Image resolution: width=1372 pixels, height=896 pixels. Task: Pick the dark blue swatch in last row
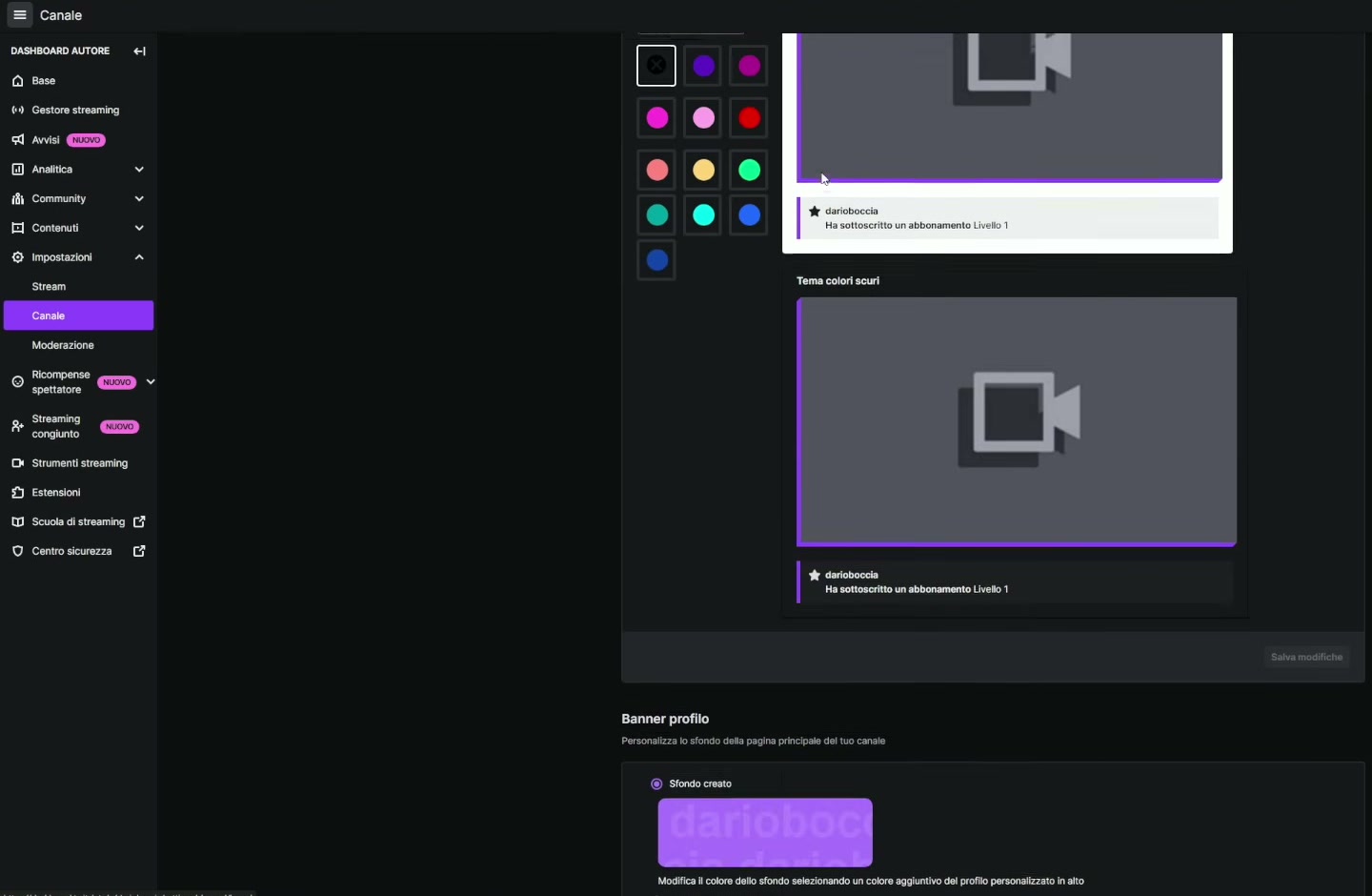pyautogui.click(x=656, y=260)
